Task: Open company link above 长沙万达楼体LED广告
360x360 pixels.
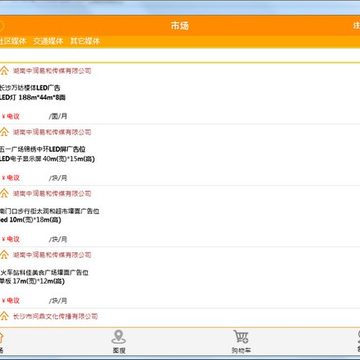Action: pyautogui.click(x=52, y=71)
